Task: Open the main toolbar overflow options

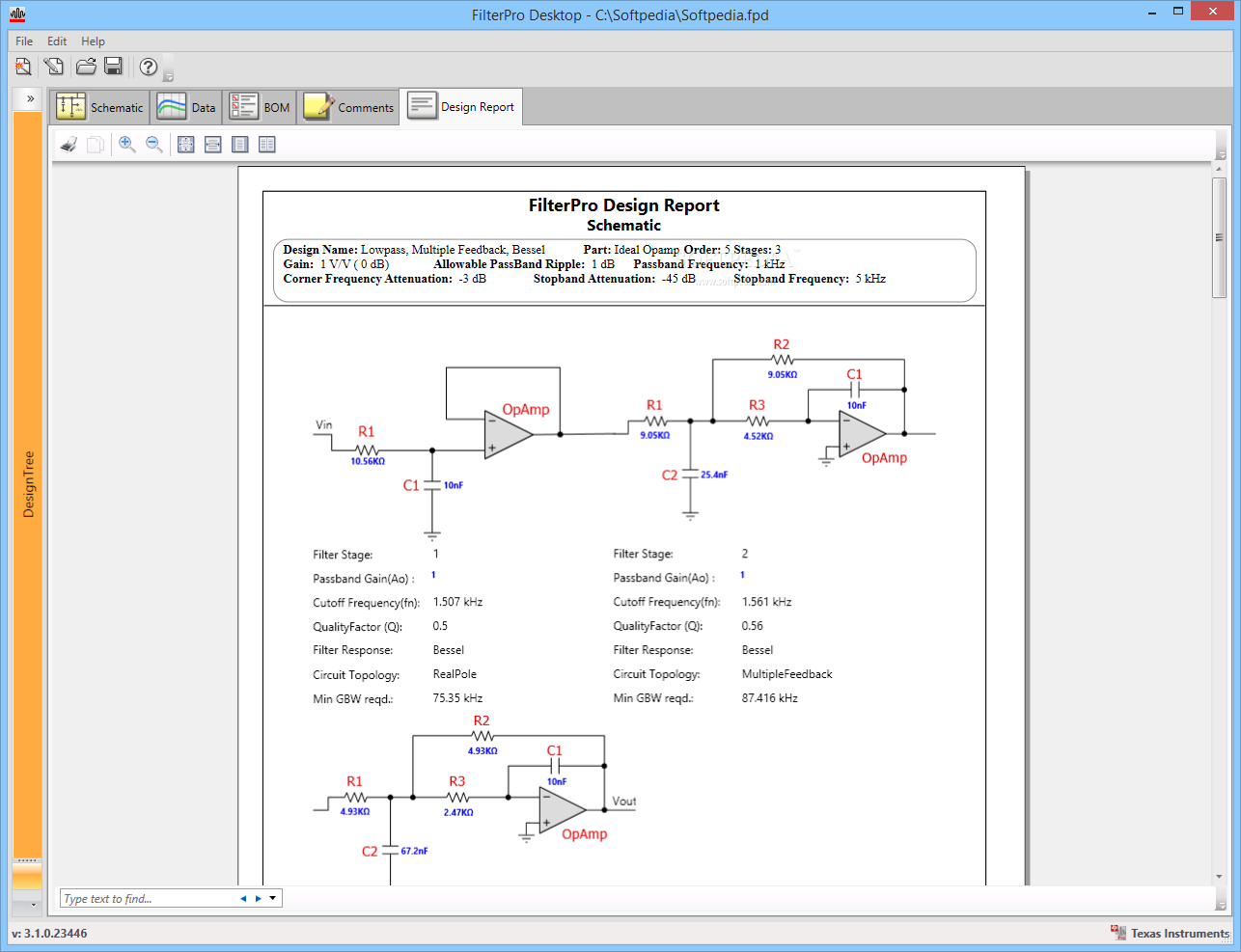Action: [169, 75]
